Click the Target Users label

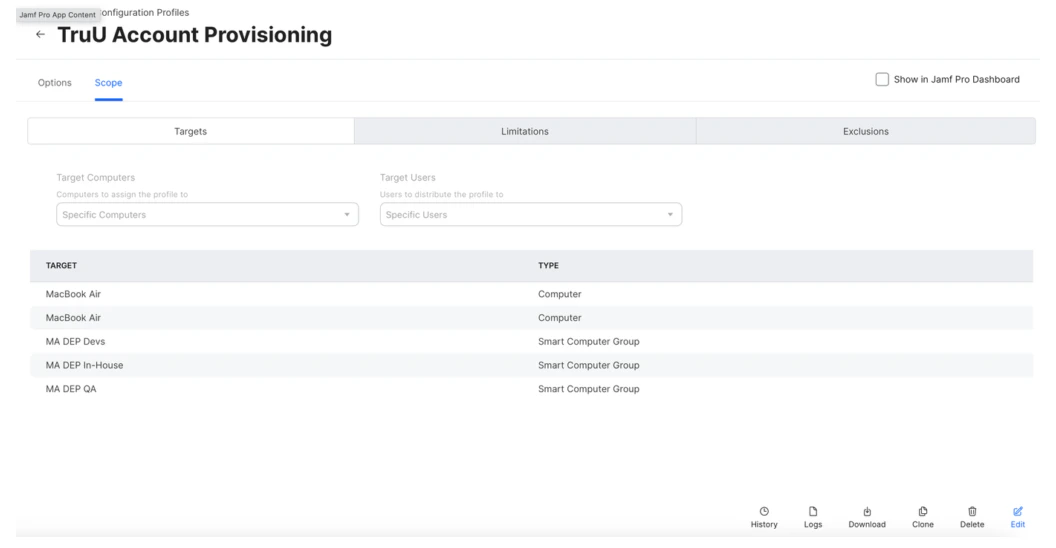[x=407, y=178]
